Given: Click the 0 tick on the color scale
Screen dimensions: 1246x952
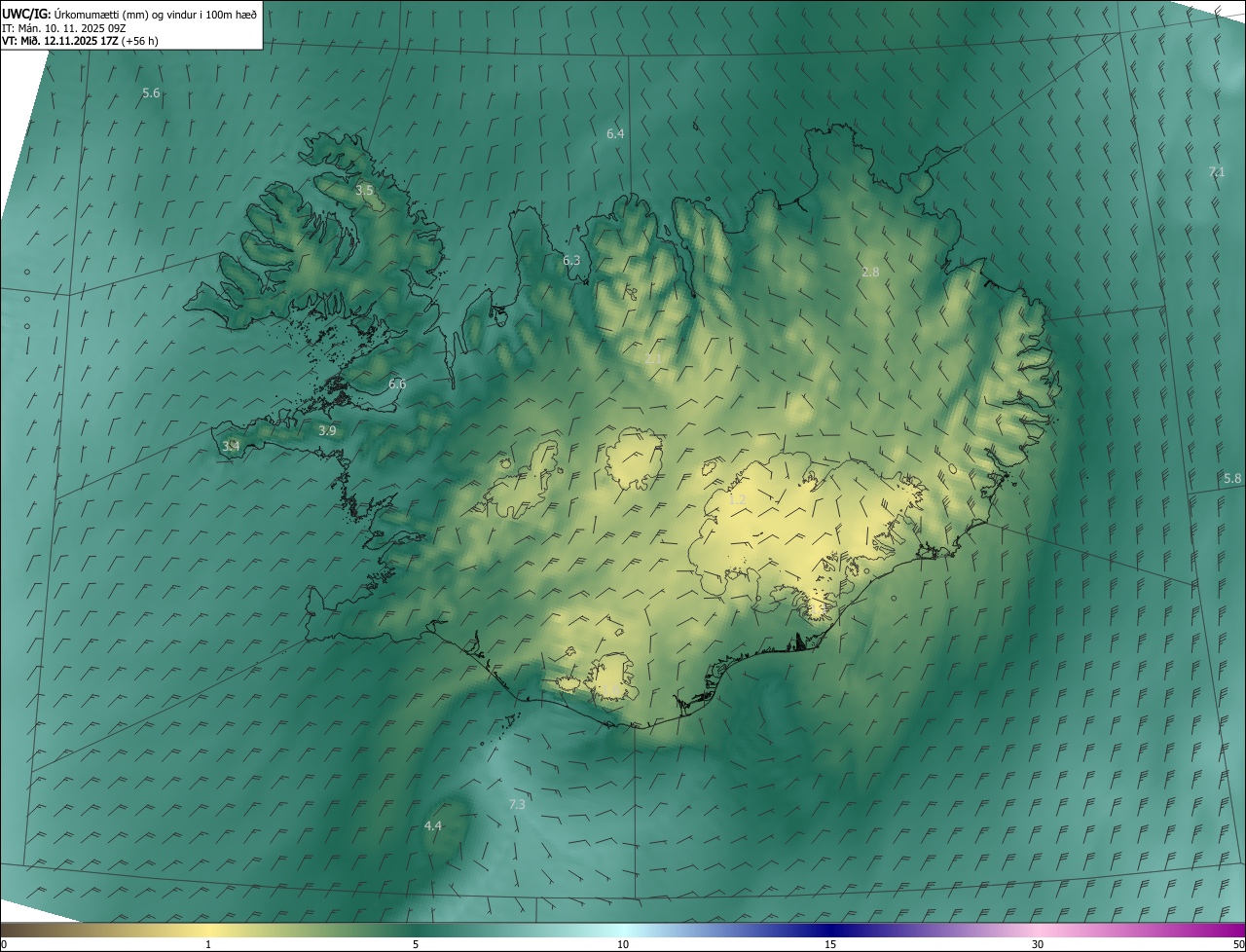Looking at the screenshot, I should coord(3,945).
